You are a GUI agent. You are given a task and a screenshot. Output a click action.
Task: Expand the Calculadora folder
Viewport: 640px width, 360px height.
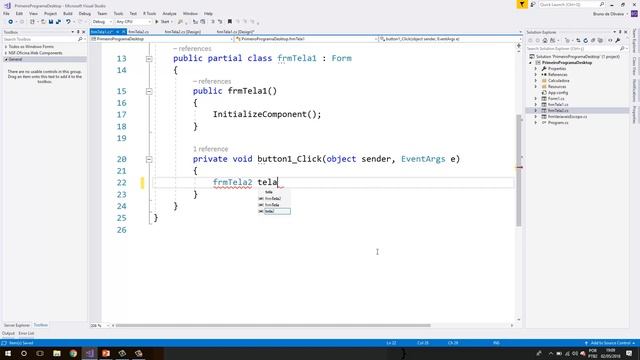click(x=536, y=81)
